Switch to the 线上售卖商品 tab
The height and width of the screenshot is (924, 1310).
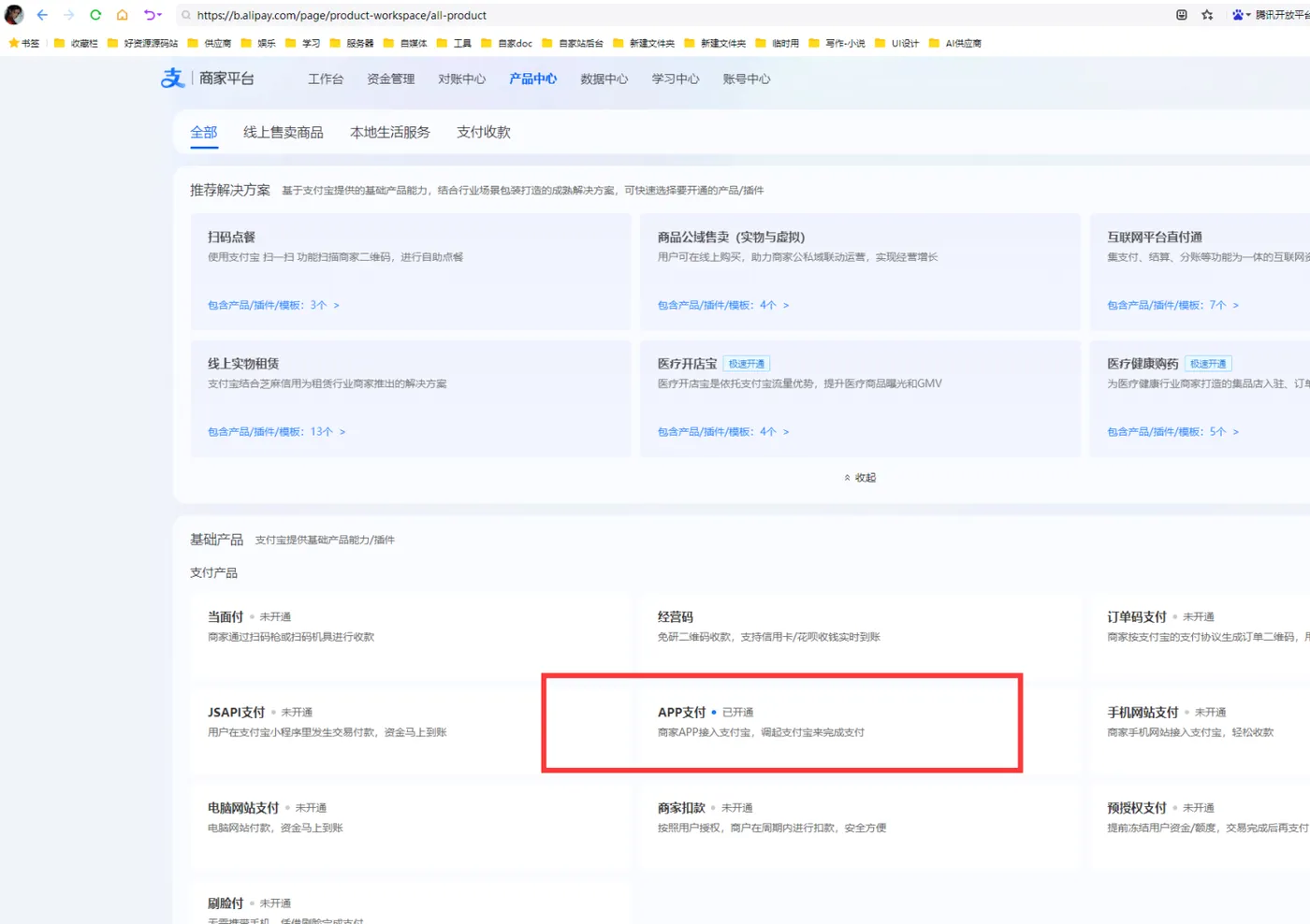click(284, 132)
